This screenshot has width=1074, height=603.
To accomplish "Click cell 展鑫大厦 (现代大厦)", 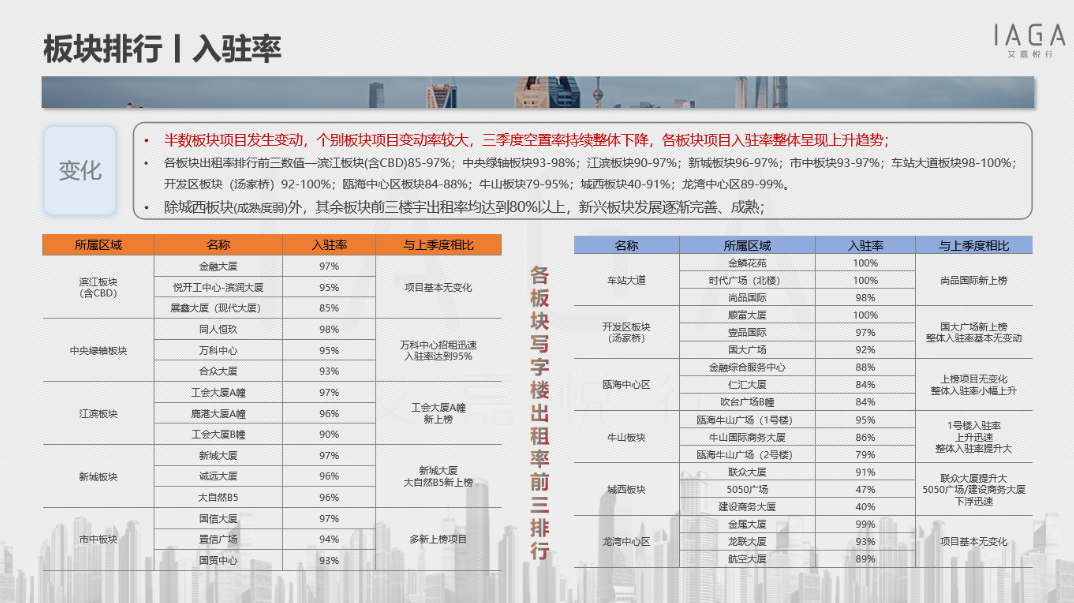I will [x=218, y=308].
